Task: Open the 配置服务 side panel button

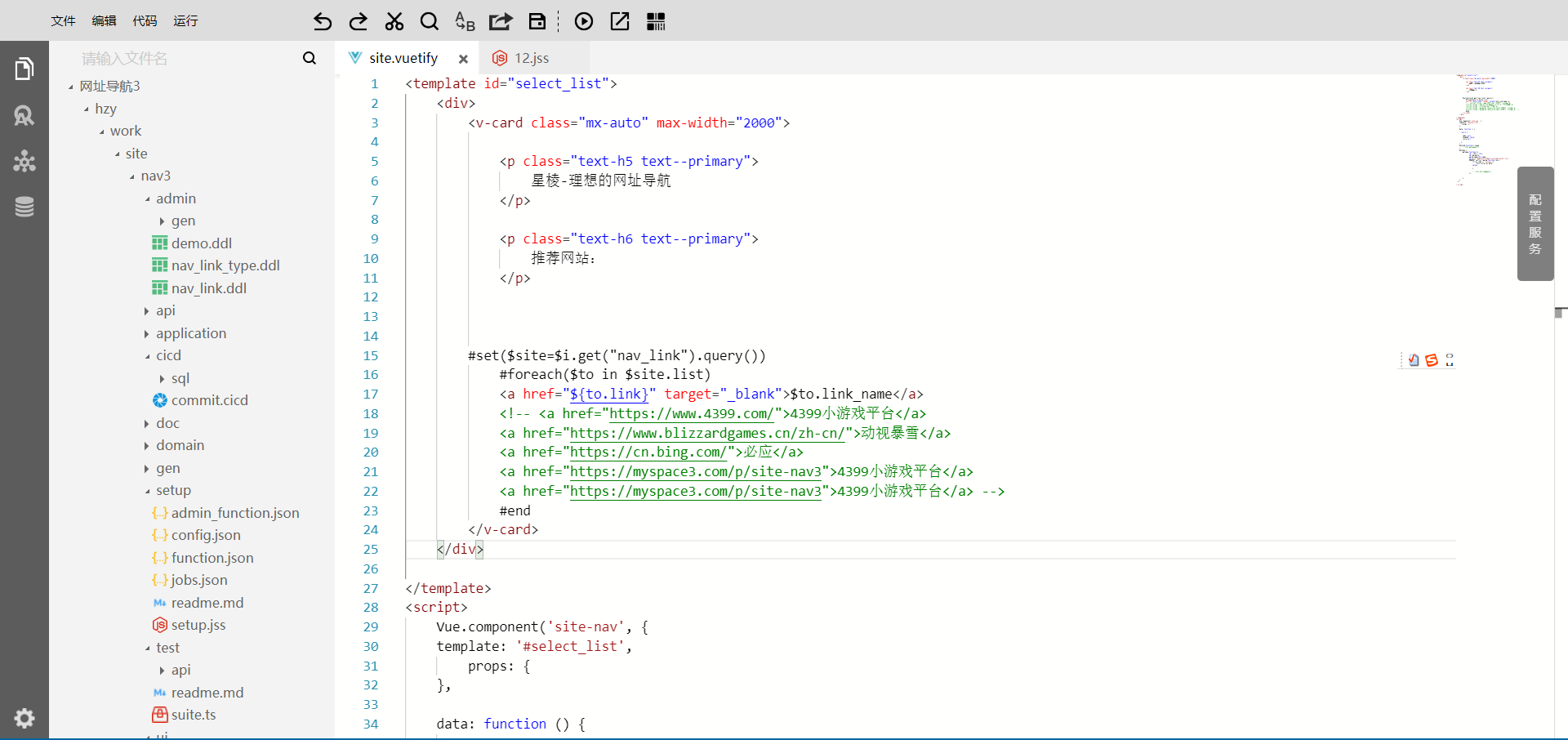Action: (1535, 224)
